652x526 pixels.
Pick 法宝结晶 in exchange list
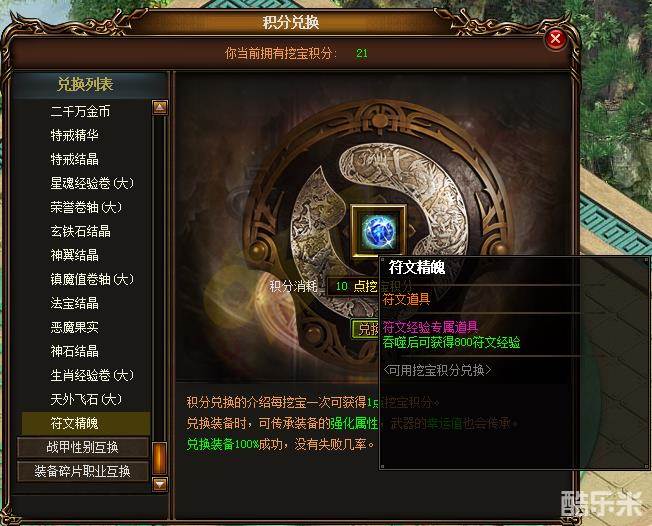[74, 303]
